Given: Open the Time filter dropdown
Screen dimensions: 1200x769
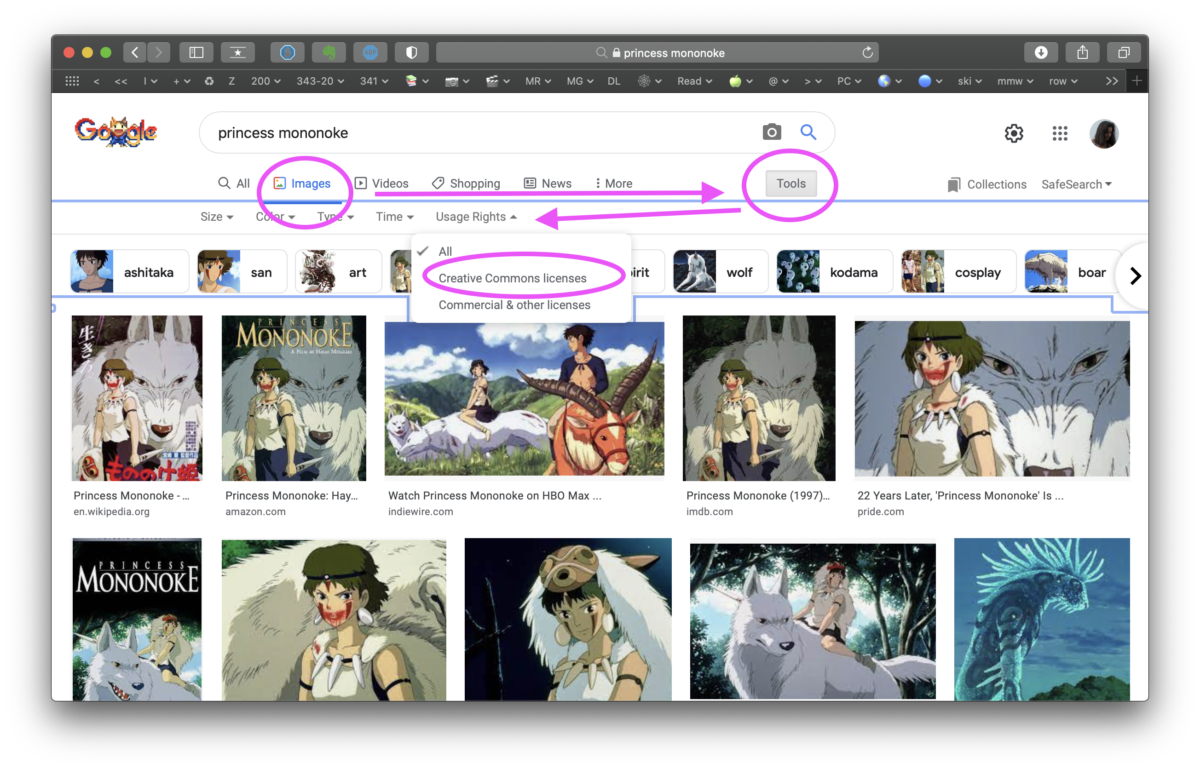Looking at the screenshot, I should 394,217.
